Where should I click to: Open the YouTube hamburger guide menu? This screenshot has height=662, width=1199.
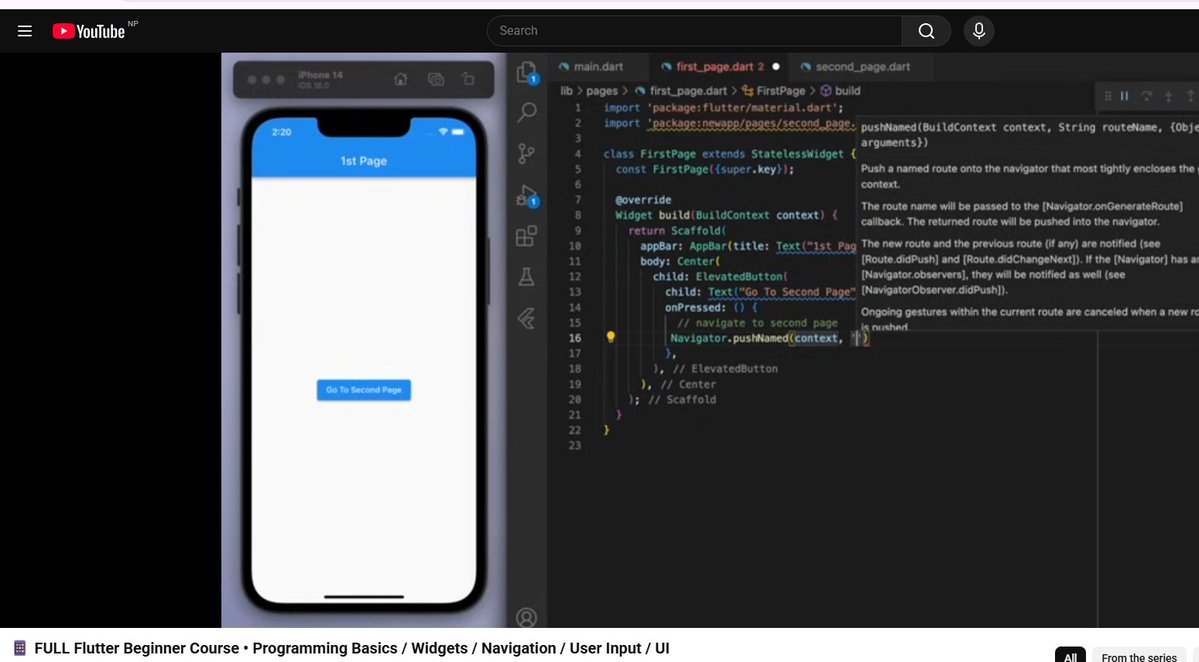(x=24, y=31)
